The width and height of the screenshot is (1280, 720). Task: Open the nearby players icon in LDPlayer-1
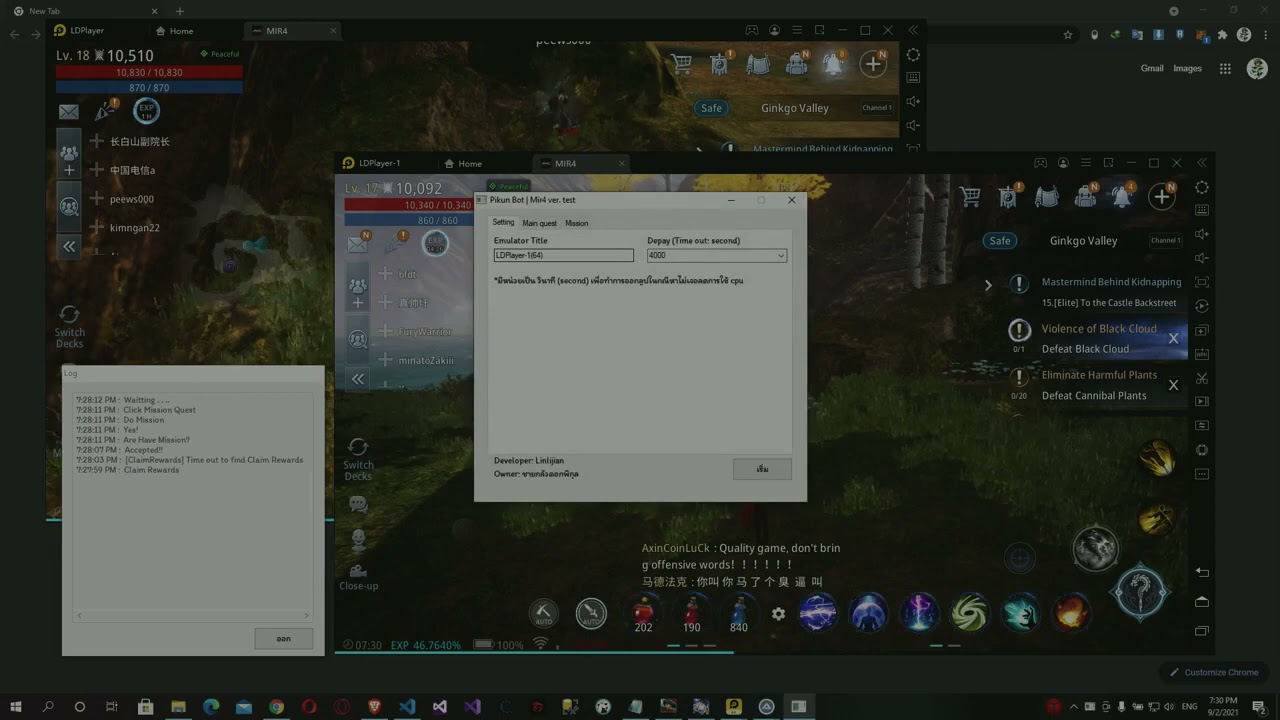click(x=358, y=340)
